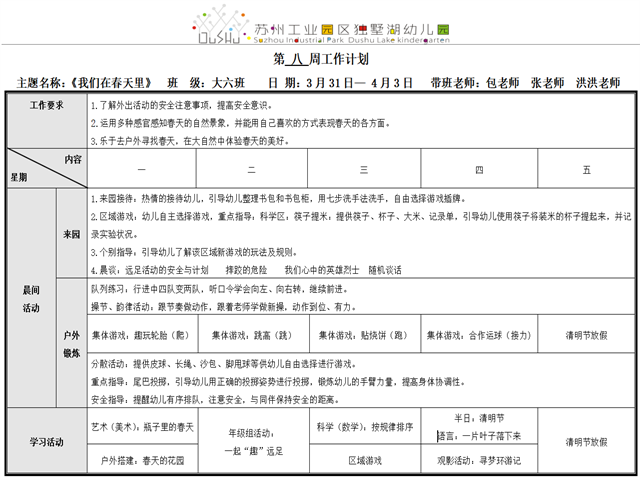Click the 艺术（美术）：瓶子里的春天 cell

[143, 427]
